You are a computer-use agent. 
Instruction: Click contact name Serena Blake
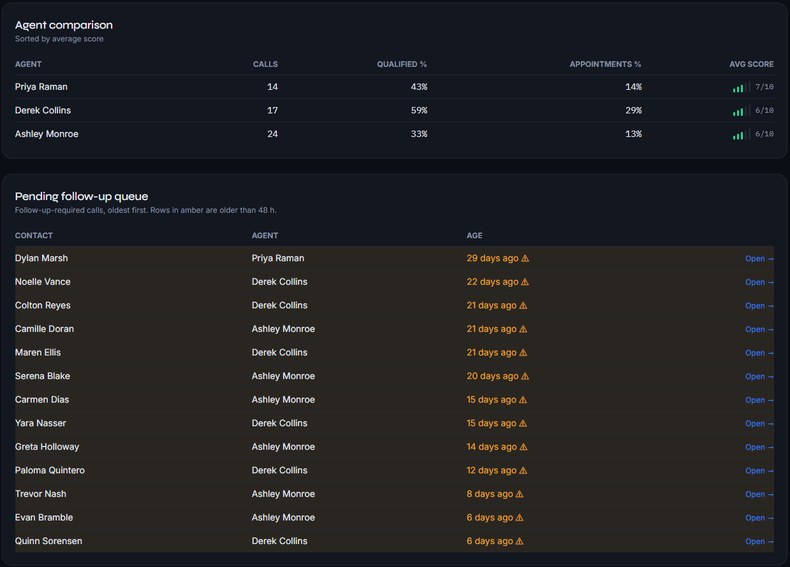click(x=42, y=376)
